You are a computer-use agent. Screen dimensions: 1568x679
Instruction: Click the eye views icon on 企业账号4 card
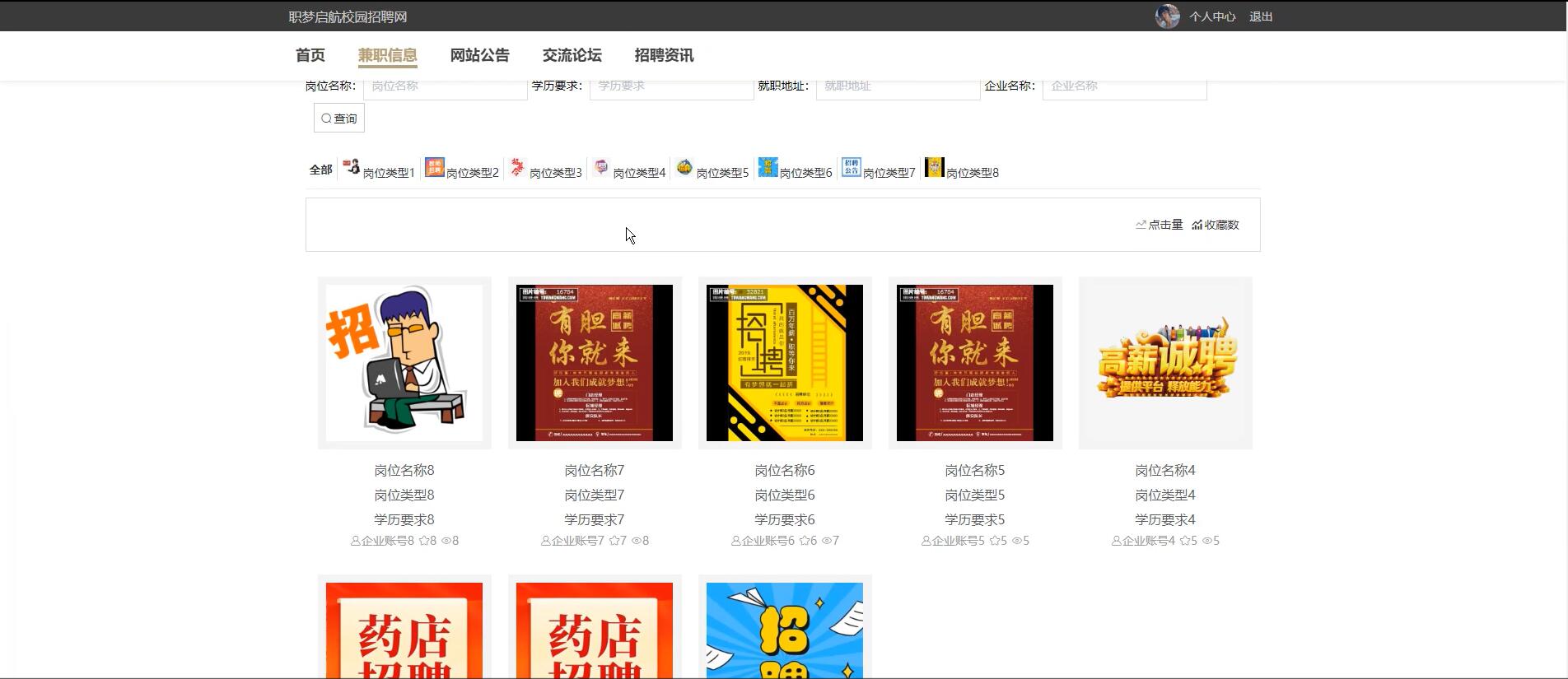point(1207,541)
